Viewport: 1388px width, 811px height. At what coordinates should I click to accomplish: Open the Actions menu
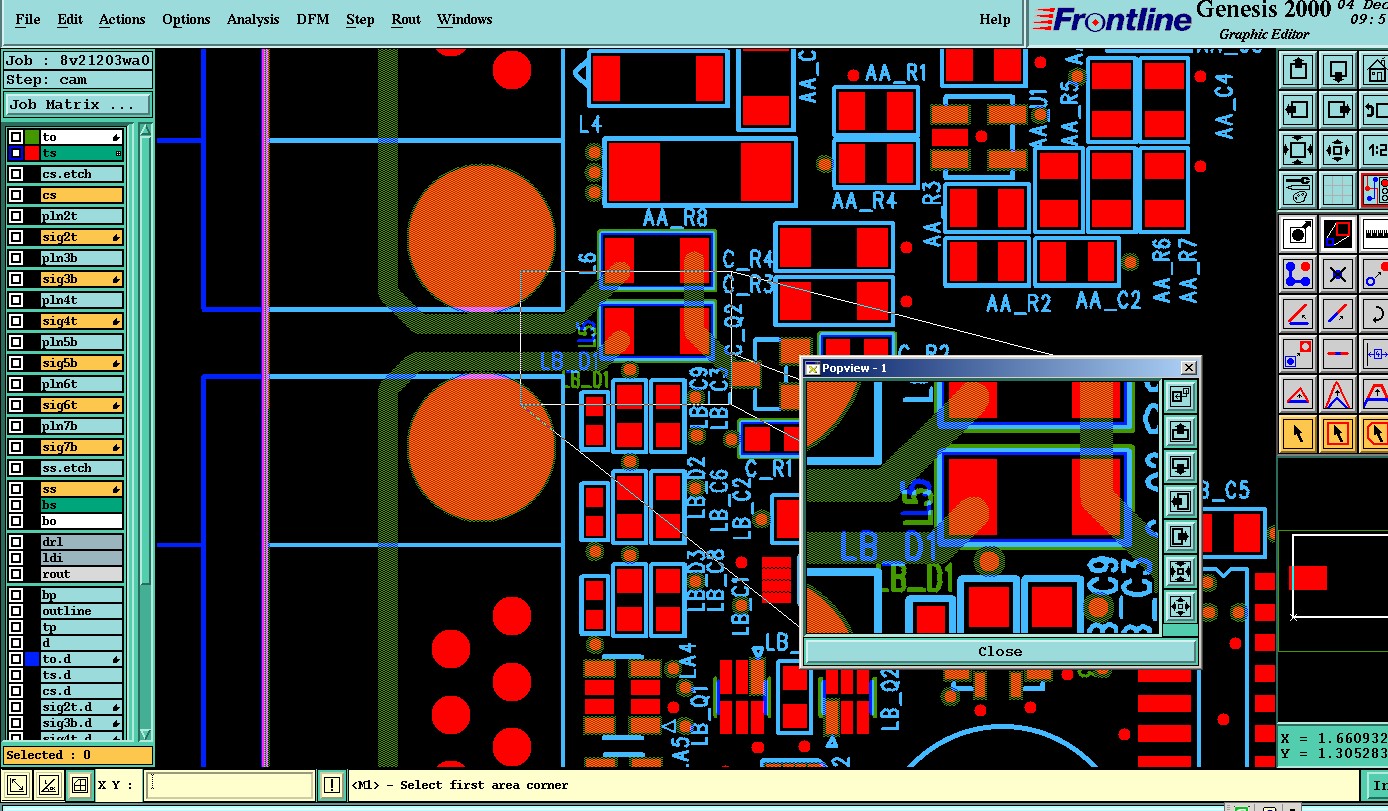pyautogui.click(x=122, y=19)
